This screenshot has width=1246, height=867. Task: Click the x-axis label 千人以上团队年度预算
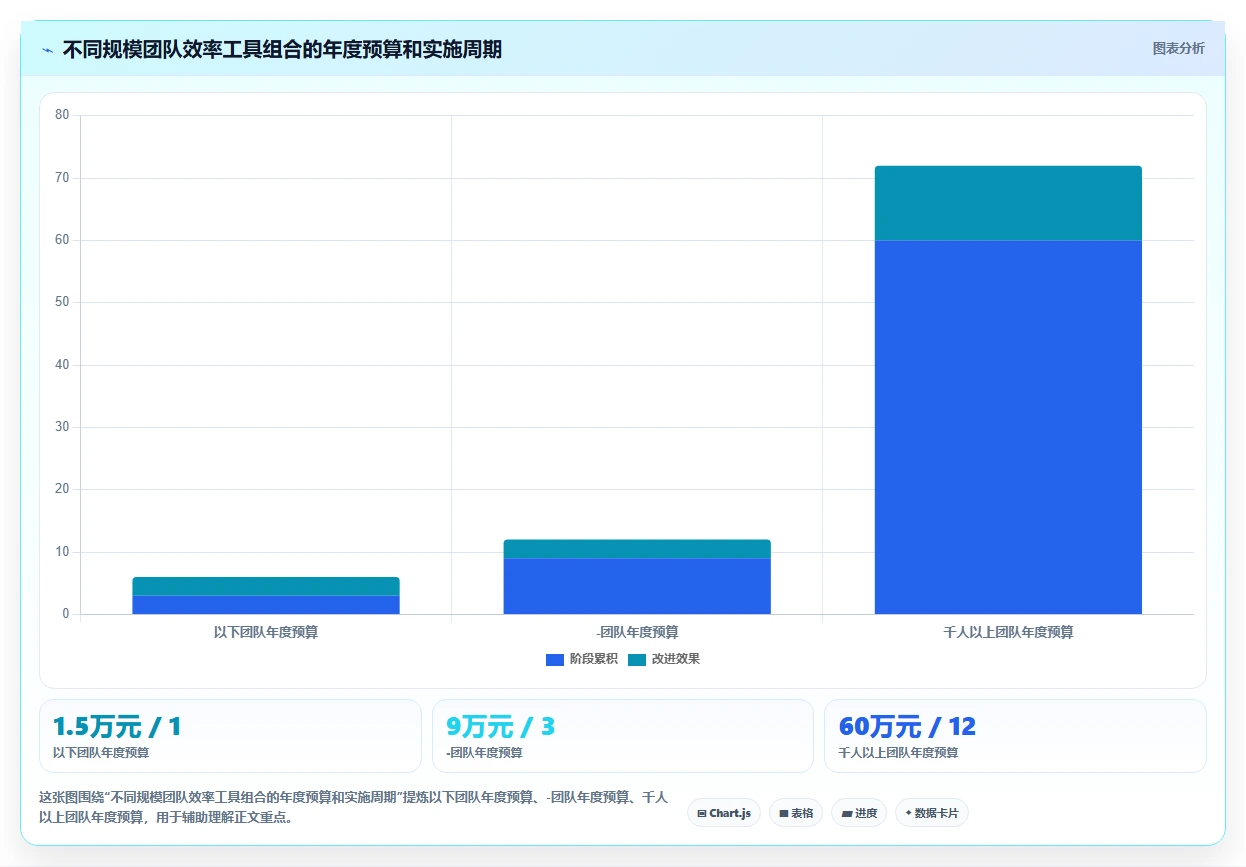point(1008,632)
